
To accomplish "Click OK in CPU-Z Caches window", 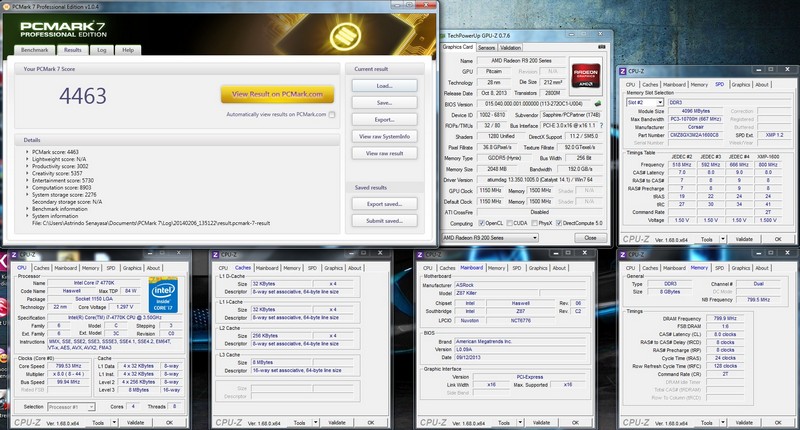I will [x=371, y=423].
